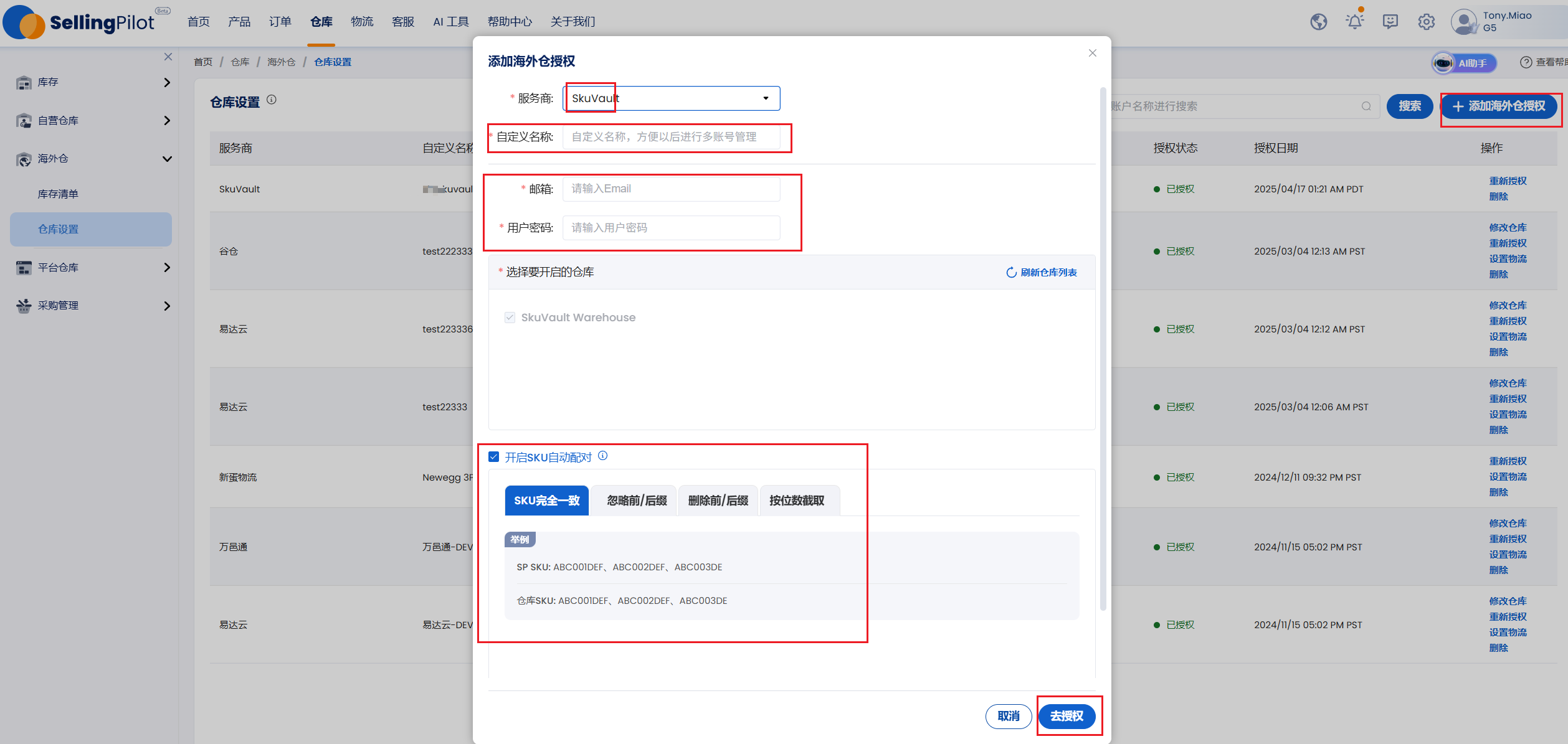Screen dimensions: 1568x744
Task: Click the 去授权 button
Action: click(x=1067, y=716)
